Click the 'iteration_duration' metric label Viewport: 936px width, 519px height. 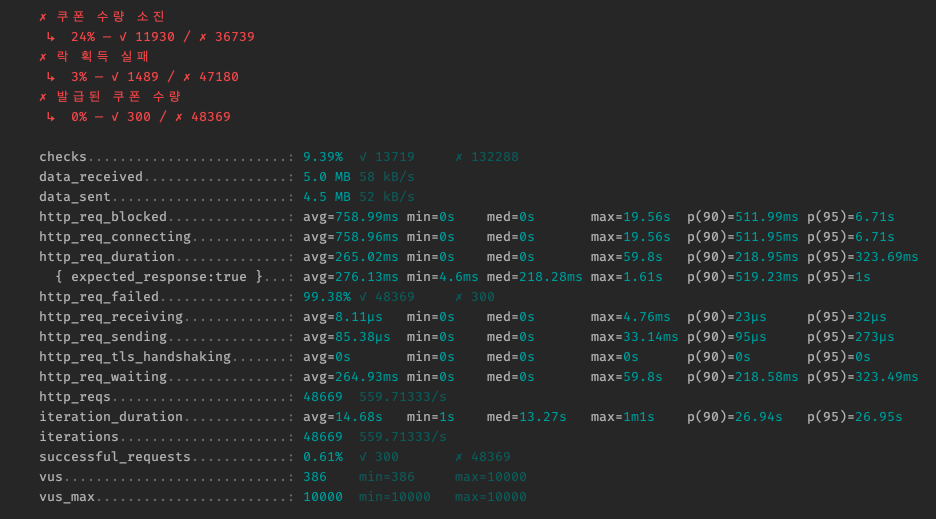tap(110, 417)
